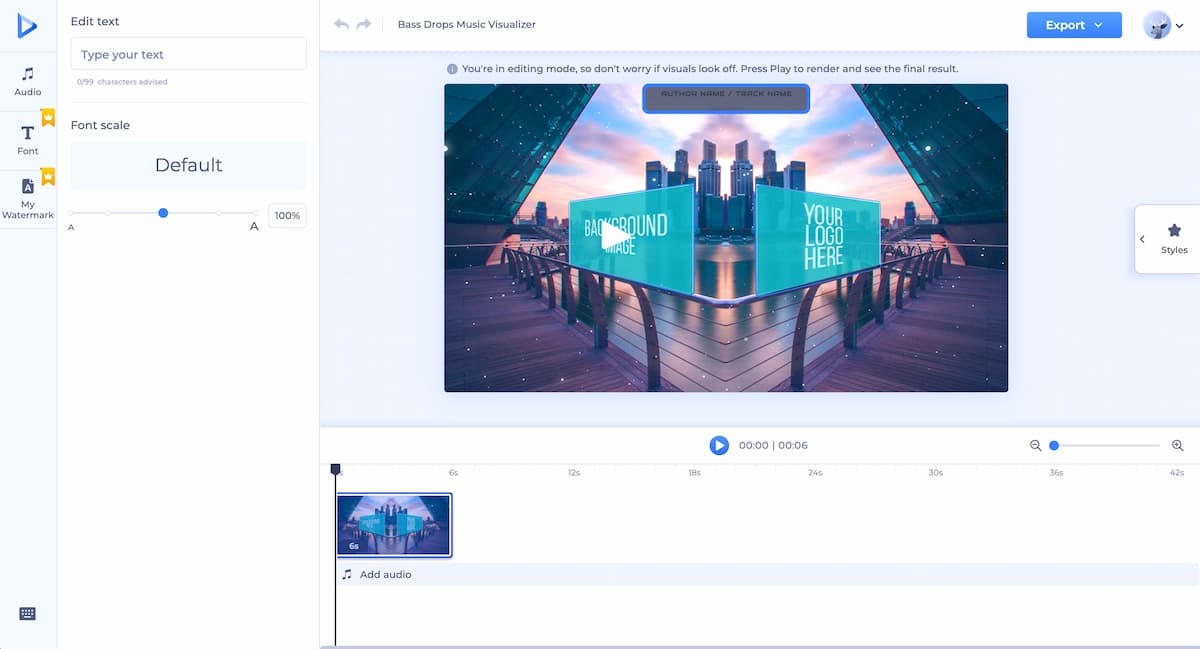Image resolution: width=1200 pixels, height=649 pixels.
Task: Click the premium star badge on Font
Action: point(47,118)
